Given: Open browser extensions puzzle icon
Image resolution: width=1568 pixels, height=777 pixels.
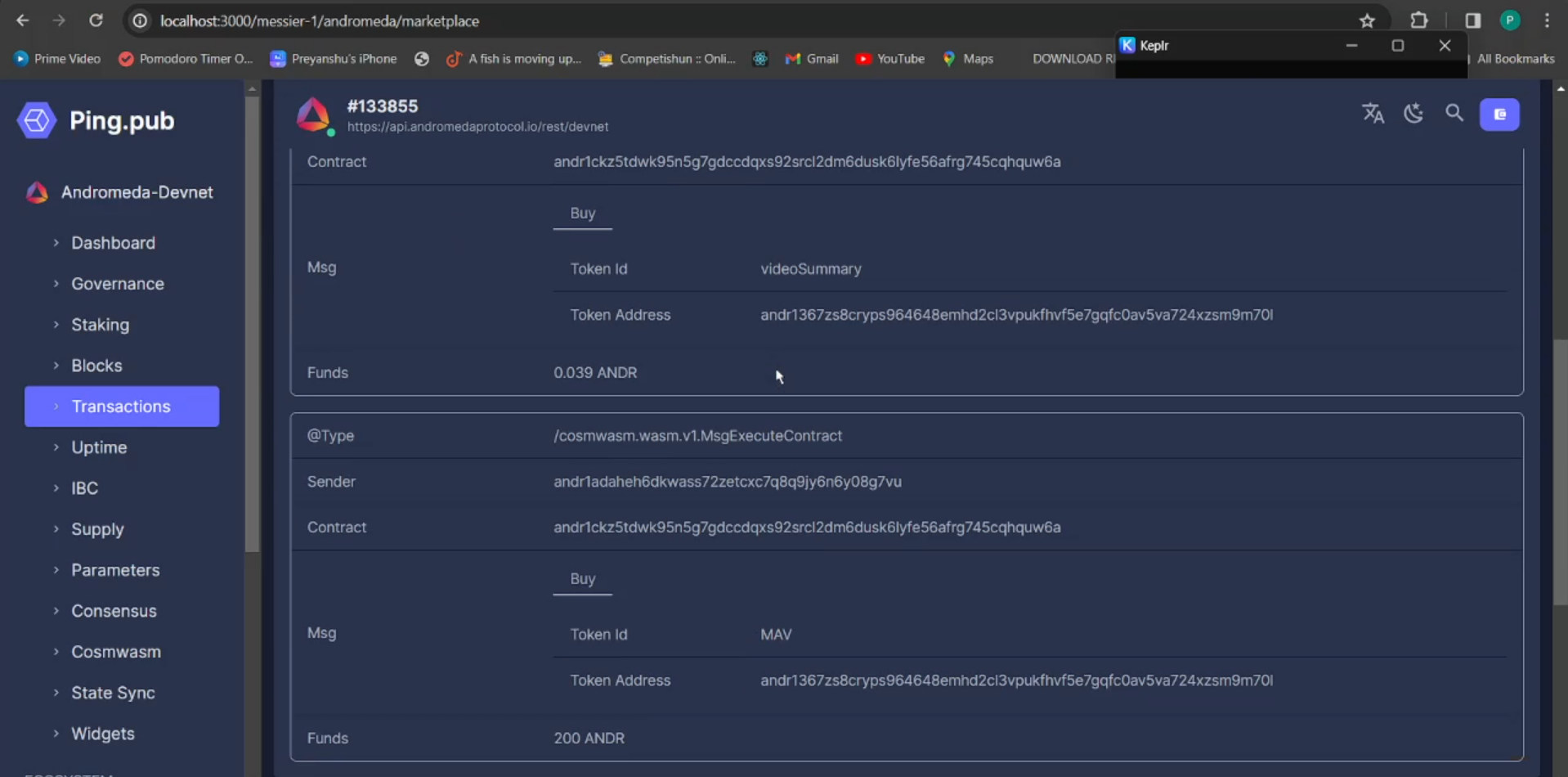Looking at the screenshot, I should [x=1419, y=20].
